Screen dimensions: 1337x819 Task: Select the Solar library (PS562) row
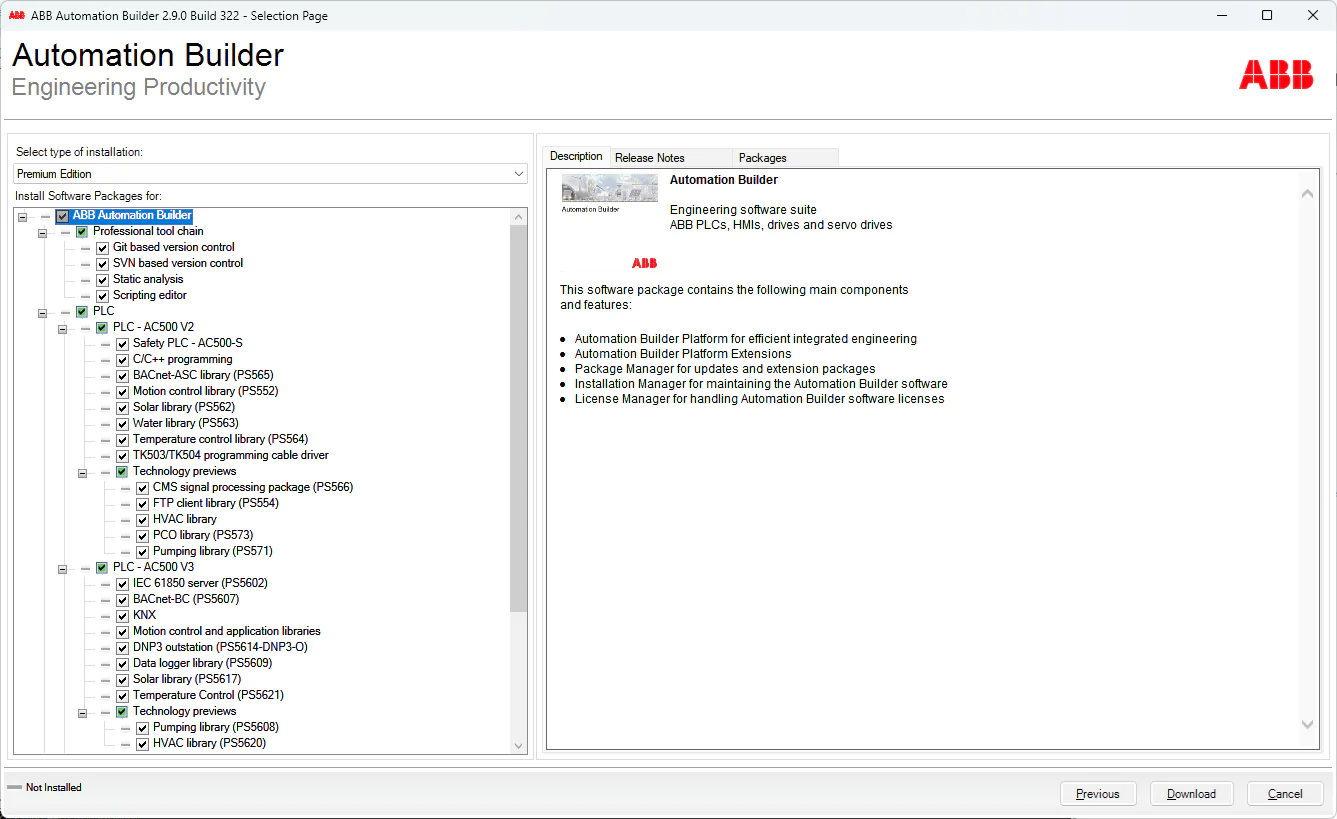184,407
